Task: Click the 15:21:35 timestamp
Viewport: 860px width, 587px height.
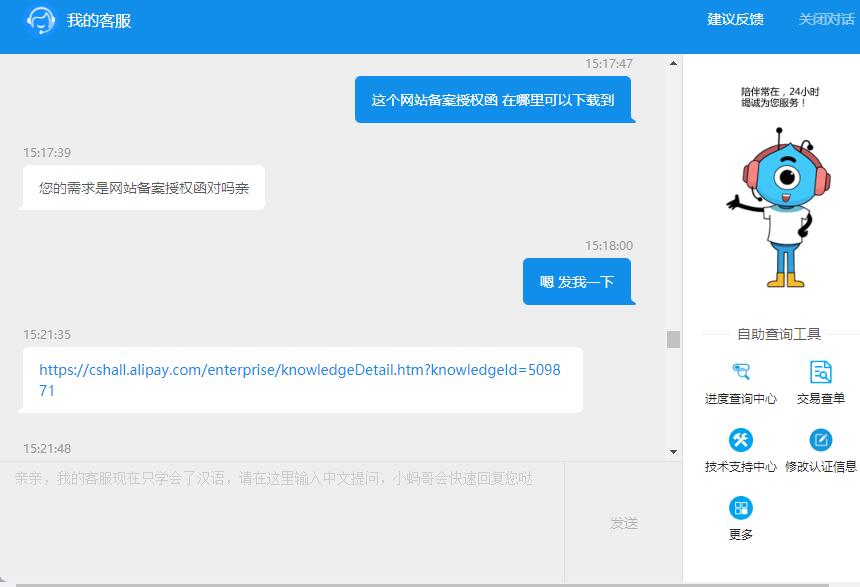Action: click(47, 335)
